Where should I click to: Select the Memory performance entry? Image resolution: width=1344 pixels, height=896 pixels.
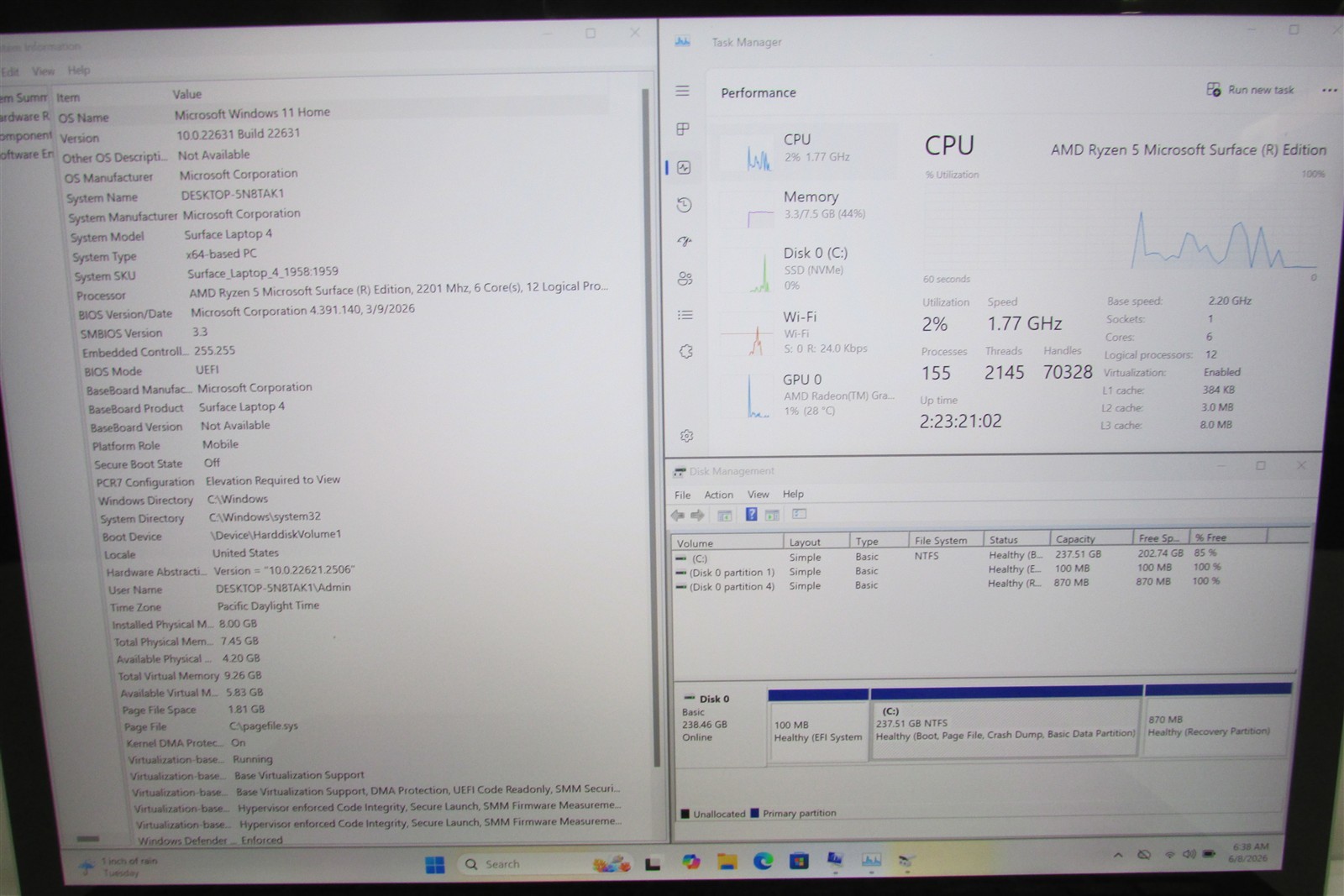pyautogui.click(x=806, y=207)
